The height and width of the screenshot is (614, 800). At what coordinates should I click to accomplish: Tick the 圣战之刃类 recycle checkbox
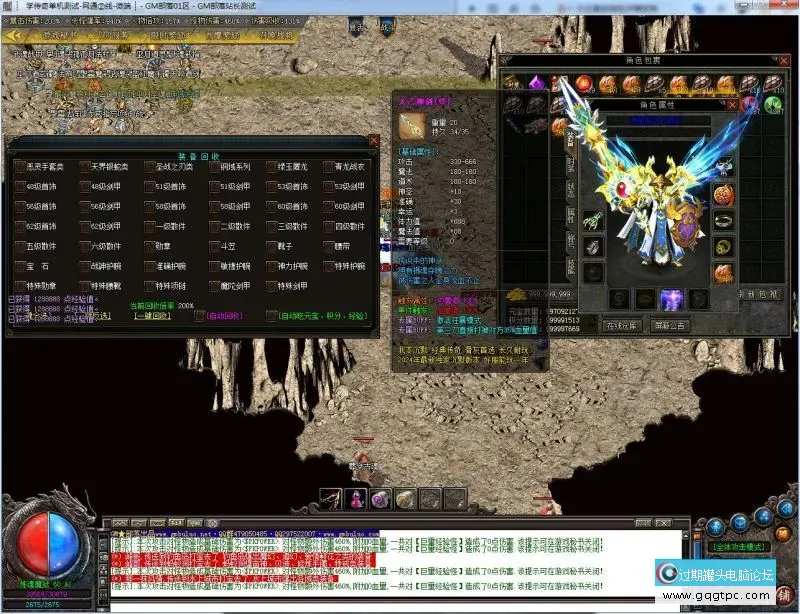149,166
